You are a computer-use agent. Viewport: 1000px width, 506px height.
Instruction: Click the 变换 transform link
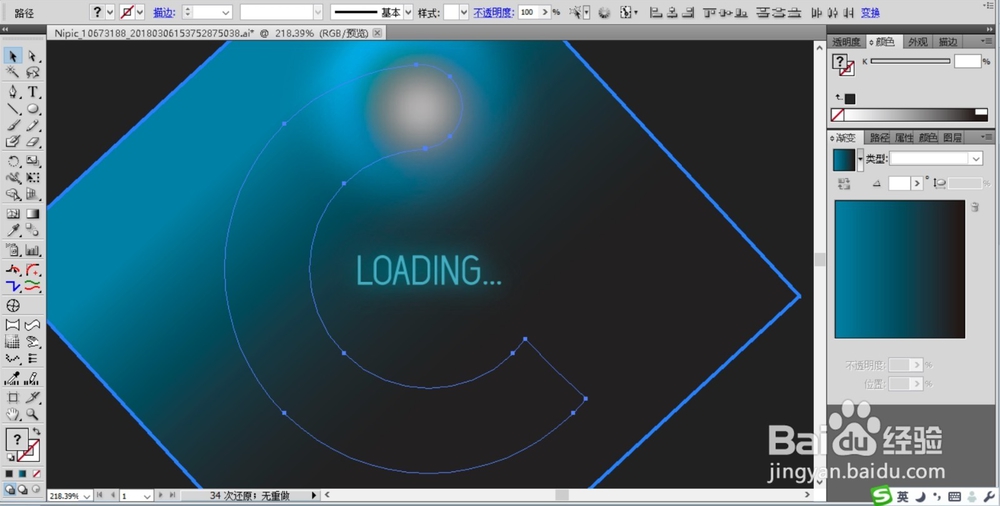pyautogui.click(x=870, y=13)
